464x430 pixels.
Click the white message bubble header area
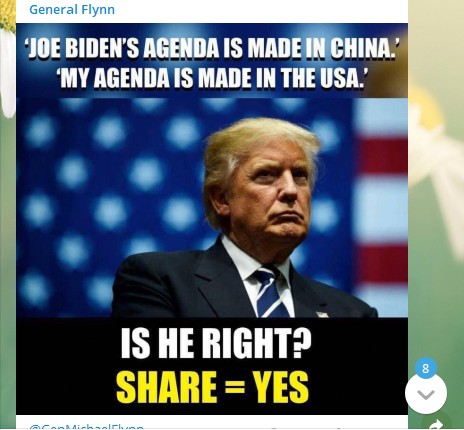212,11
